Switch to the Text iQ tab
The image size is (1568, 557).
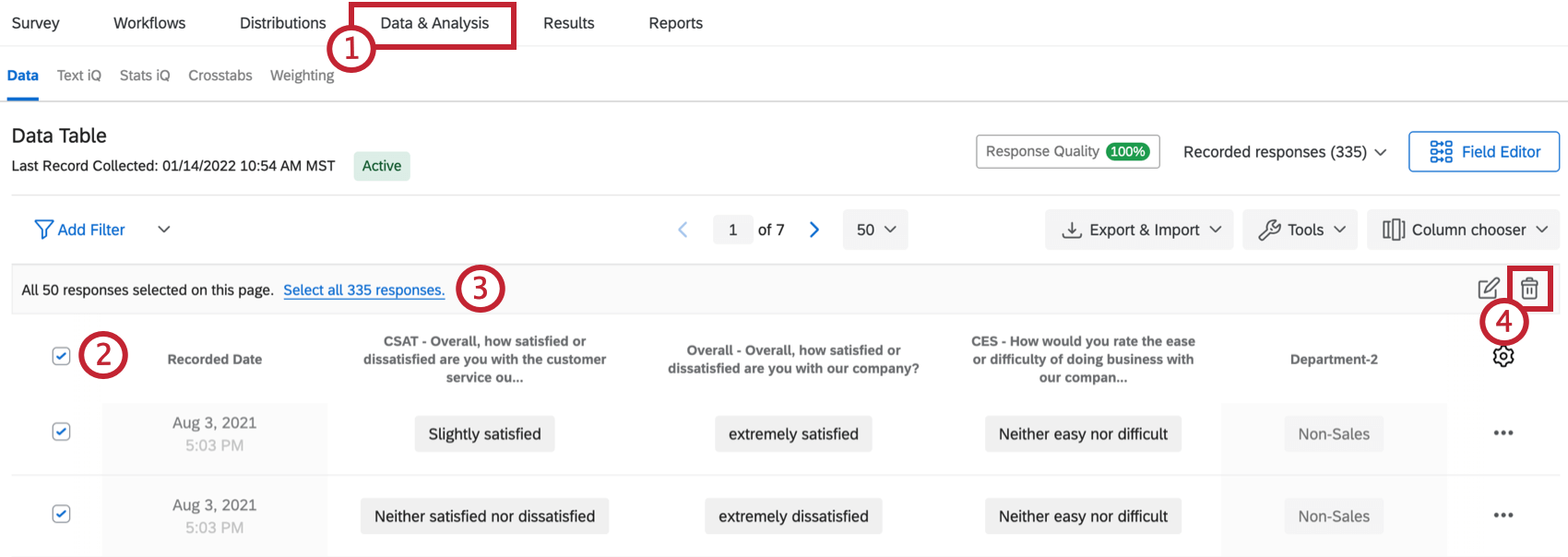[x=79, y=76]
